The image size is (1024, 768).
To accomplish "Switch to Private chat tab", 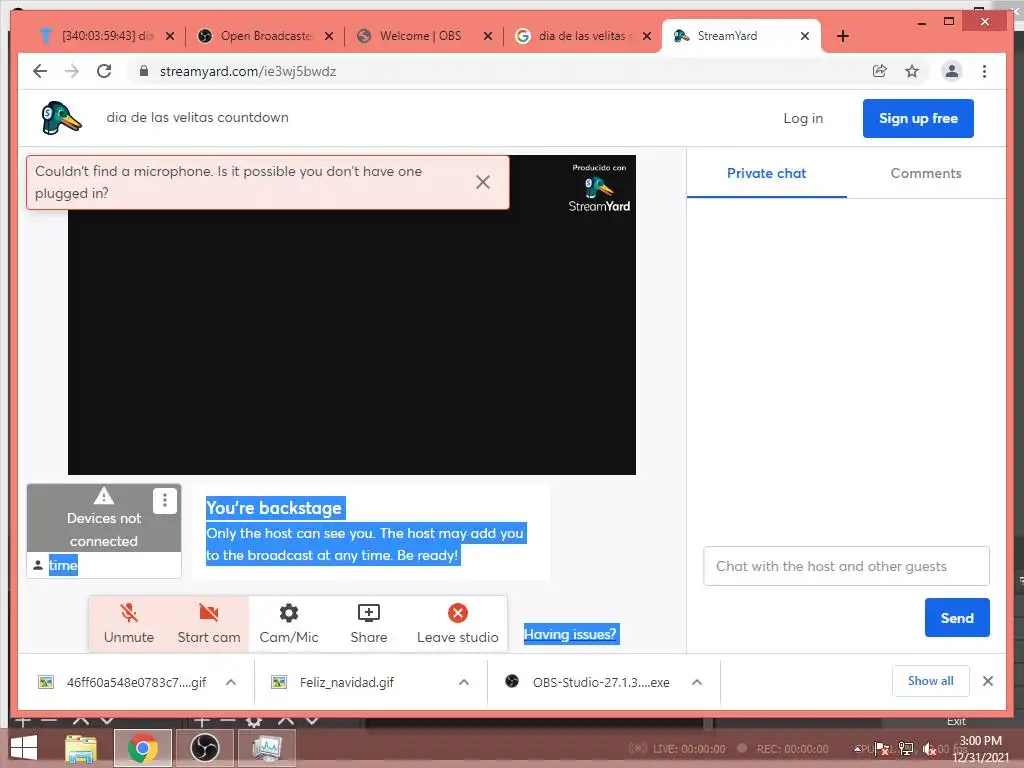I will [x=767, y=173].
